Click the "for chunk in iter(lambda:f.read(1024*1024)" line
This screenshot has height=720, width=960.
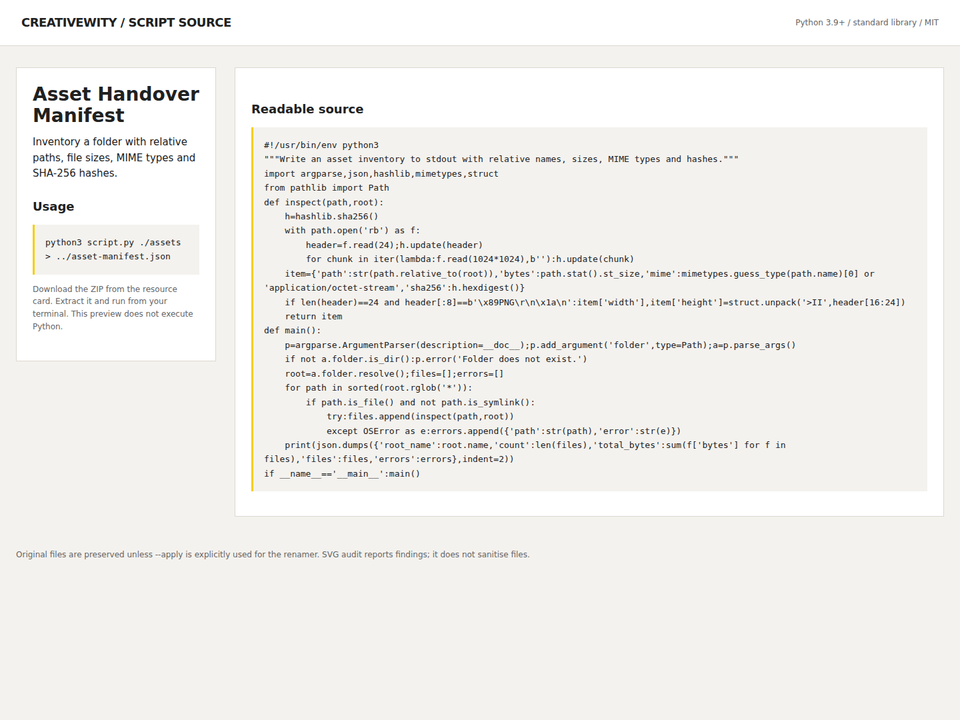pos(470,260)
